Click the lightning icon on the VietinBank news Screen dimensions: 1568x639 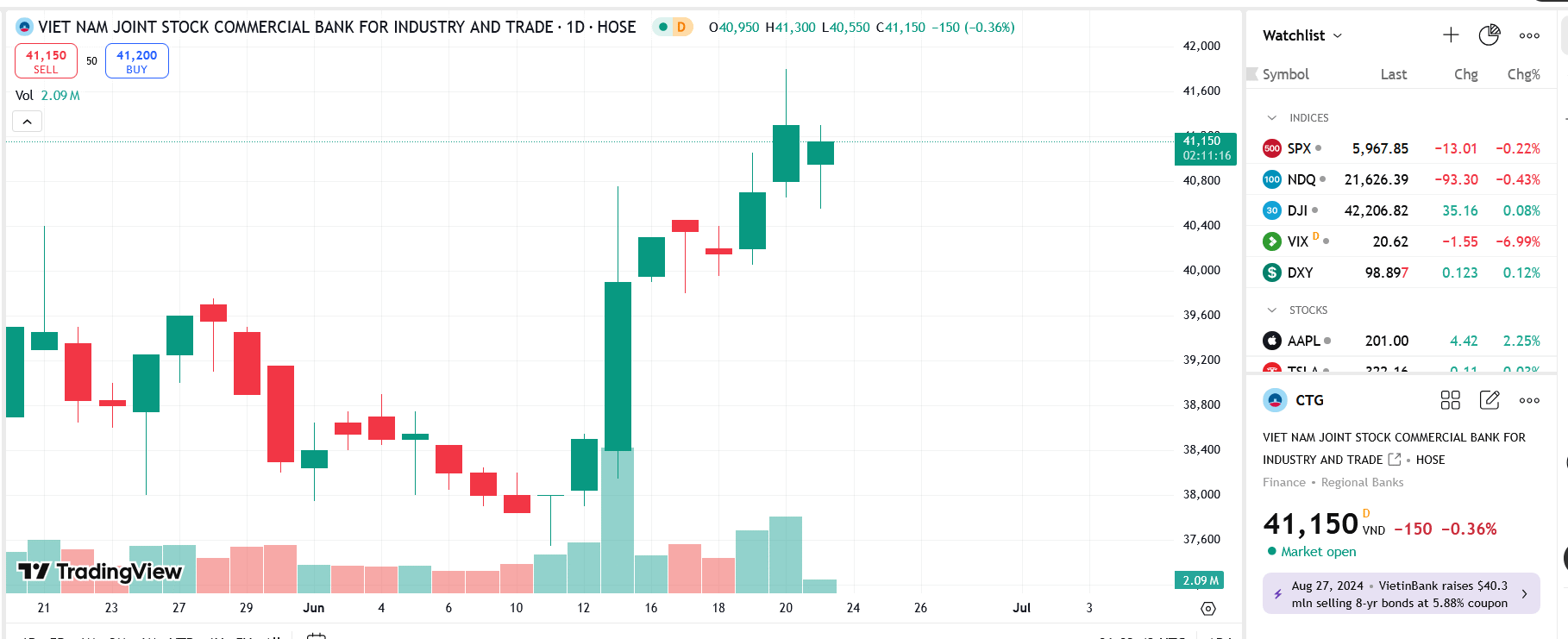coord(1280,593)
